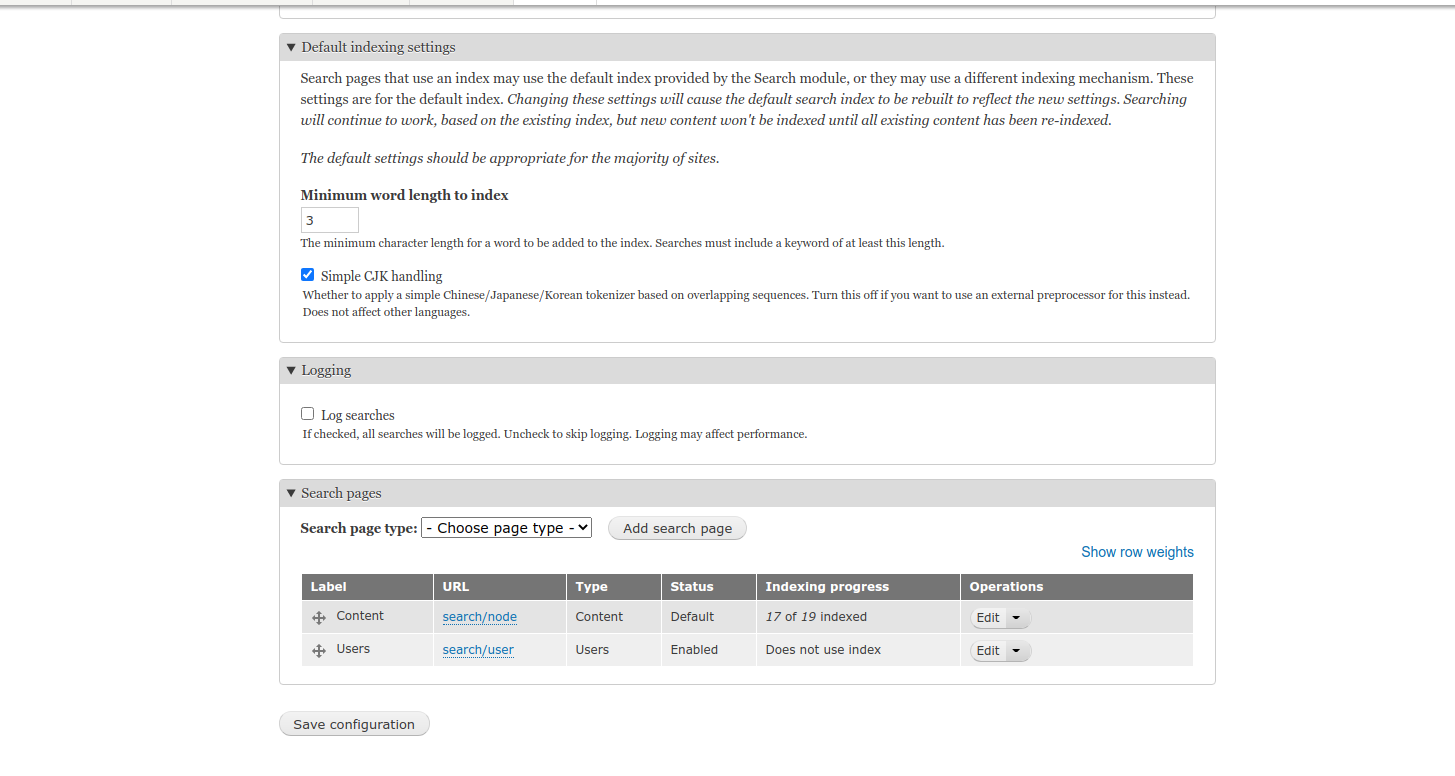Screen dimensions: 1455x776
Task: Open the search/user link
Action: [478, 650]
